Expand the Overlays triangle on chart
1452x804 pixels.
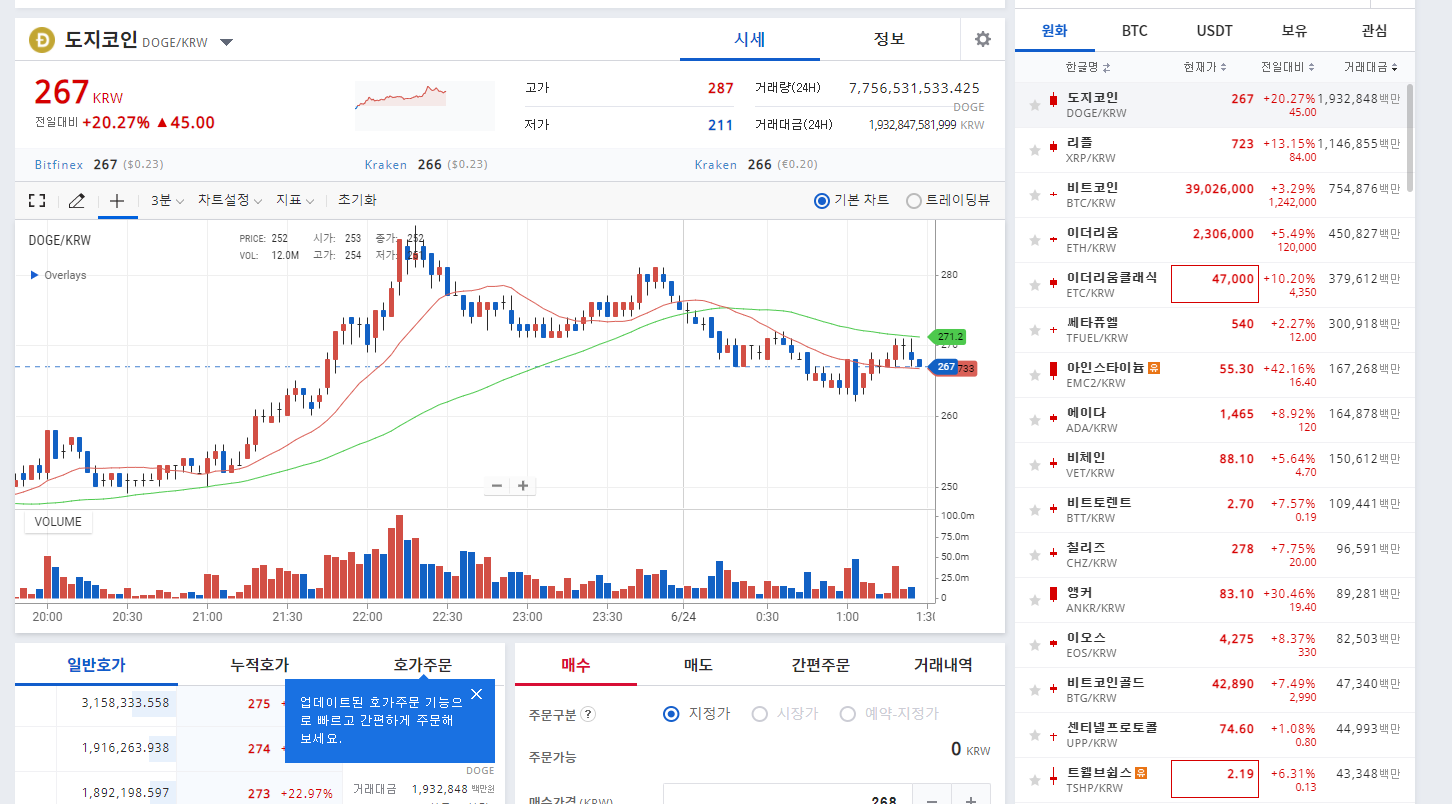(x=34, y=275)
